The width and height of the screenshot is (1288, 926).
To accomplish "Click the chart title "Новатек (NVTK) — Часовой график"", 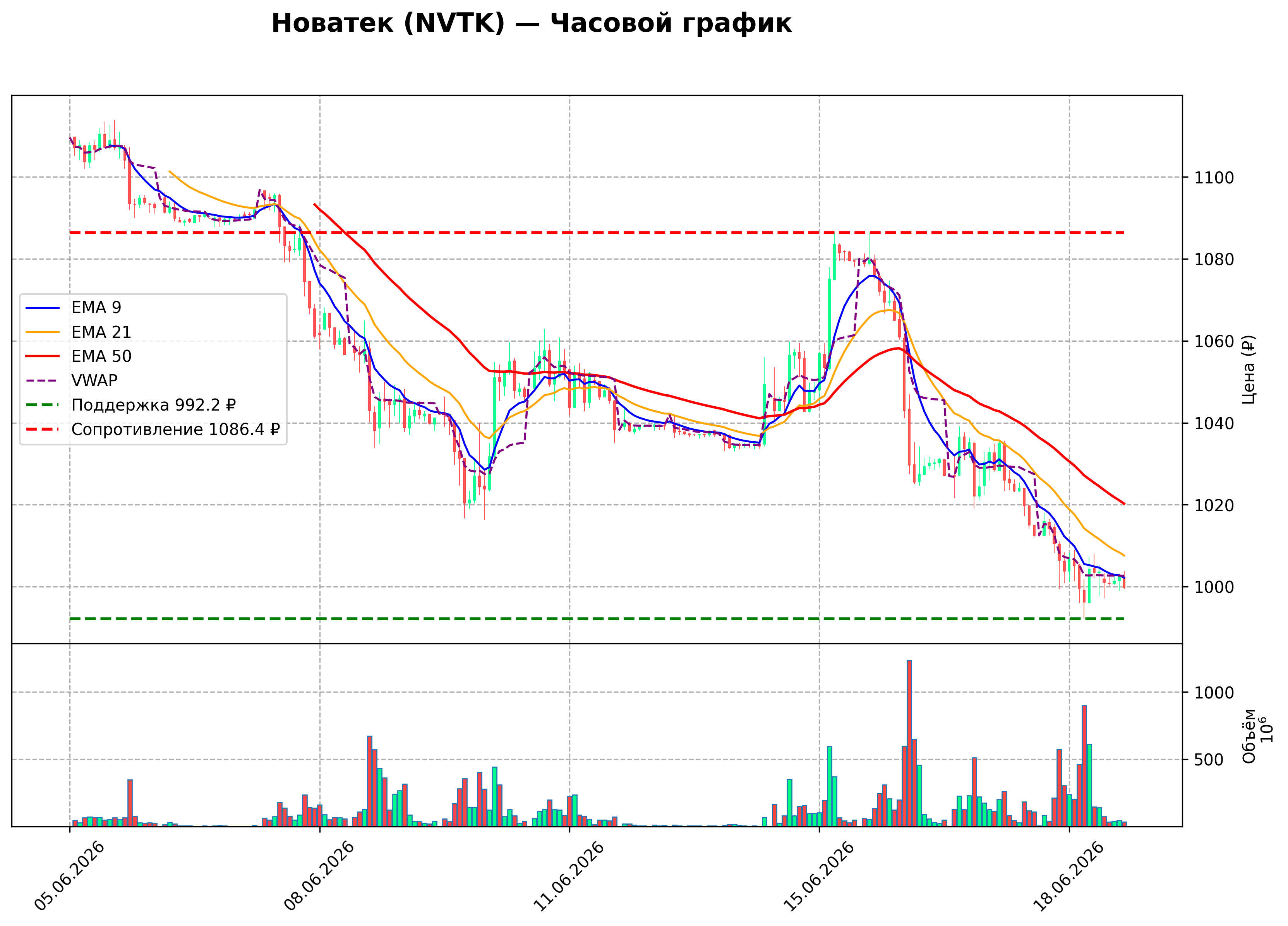I will [531, 24].
